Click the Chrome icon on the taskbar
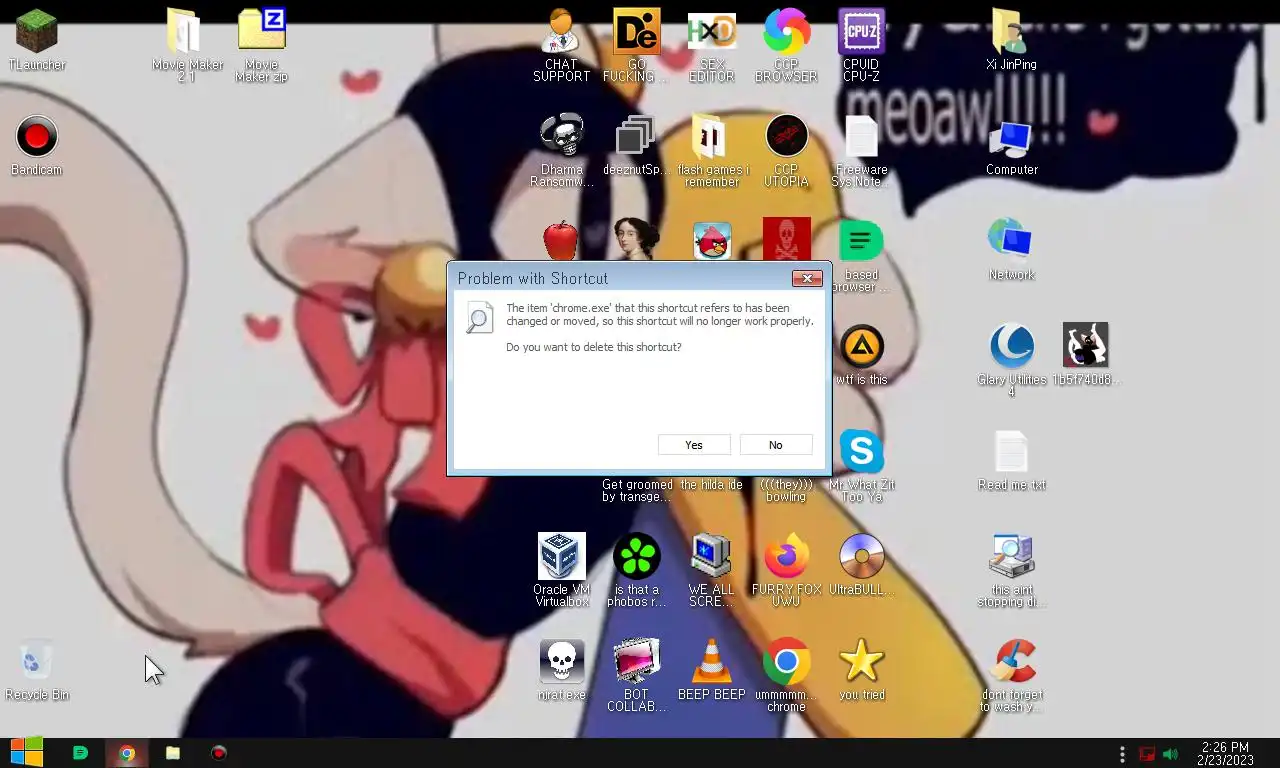This screenshot has height=768, width=1280. 127,753
